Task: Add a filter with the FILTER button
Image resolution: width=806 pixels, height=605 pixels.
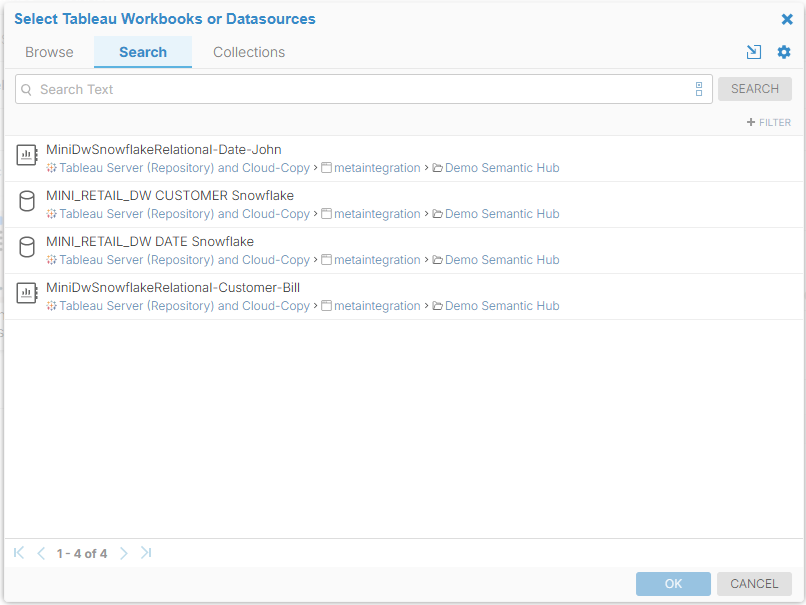Action: pyautogui.click(x=769, y=122)
